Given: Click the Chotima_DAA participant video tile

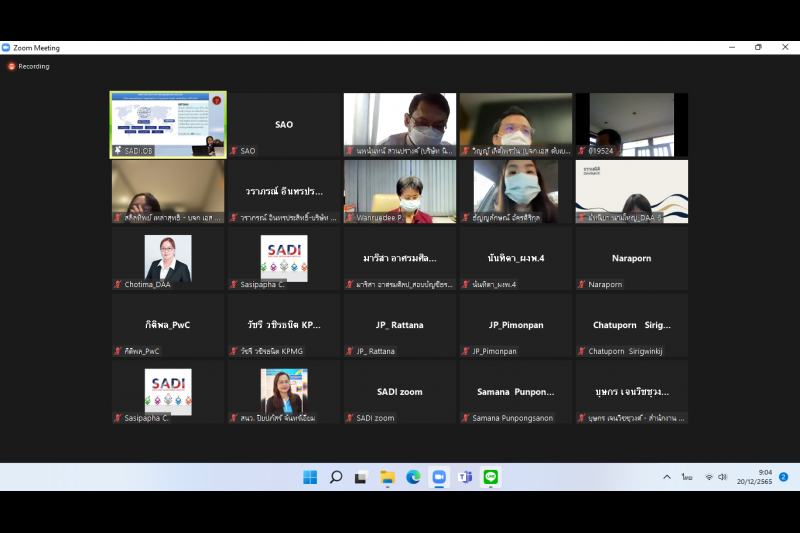Looking at the screenshot, I should coord(168,258).
